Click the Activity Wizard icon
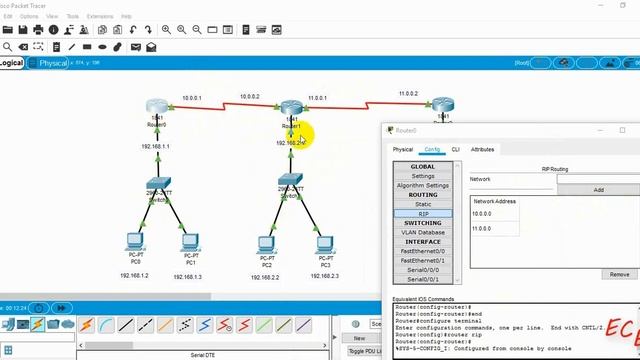 (x=69, y=30)
